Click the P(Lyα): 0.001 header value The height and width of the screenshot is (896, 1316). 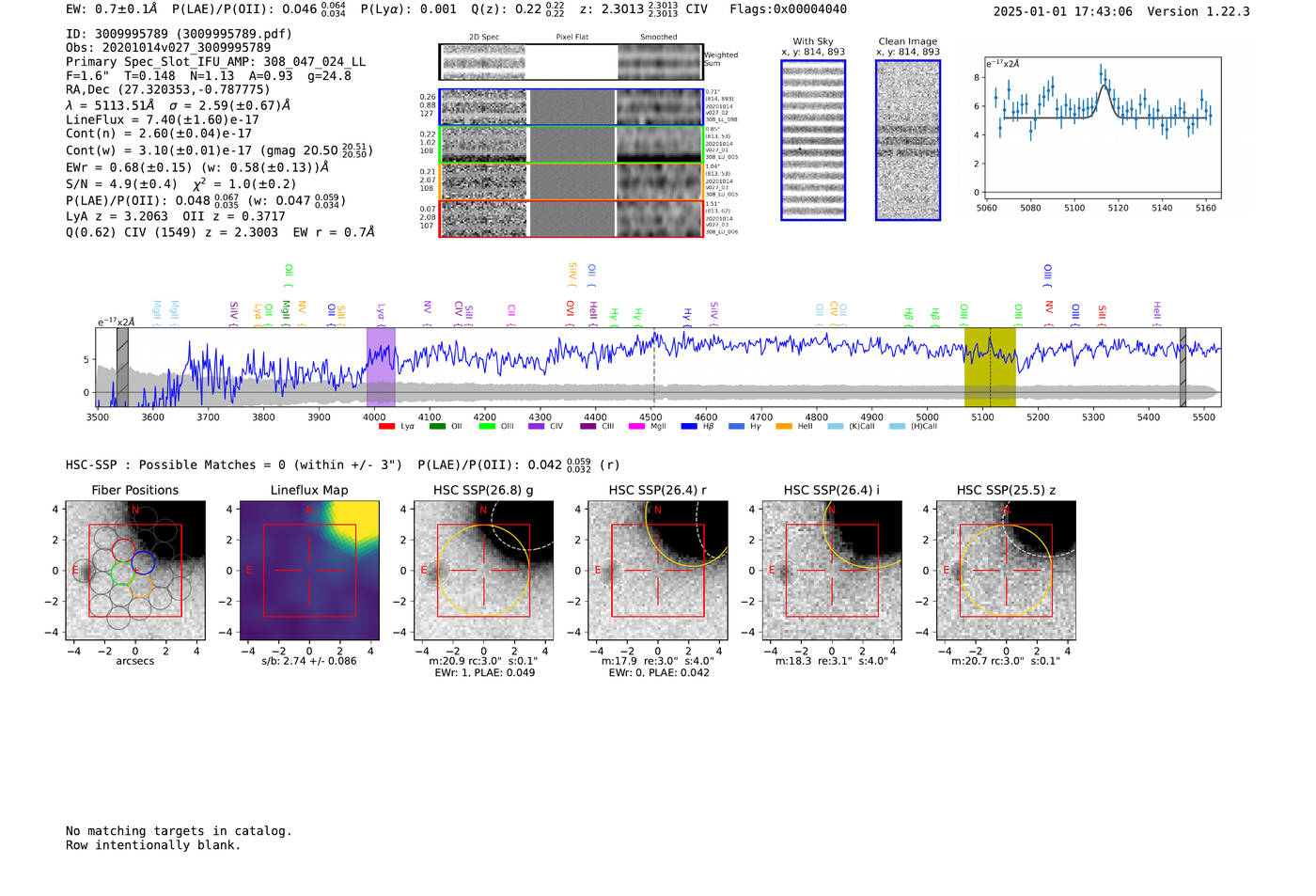pyautogui.click(x=409, y=9)
